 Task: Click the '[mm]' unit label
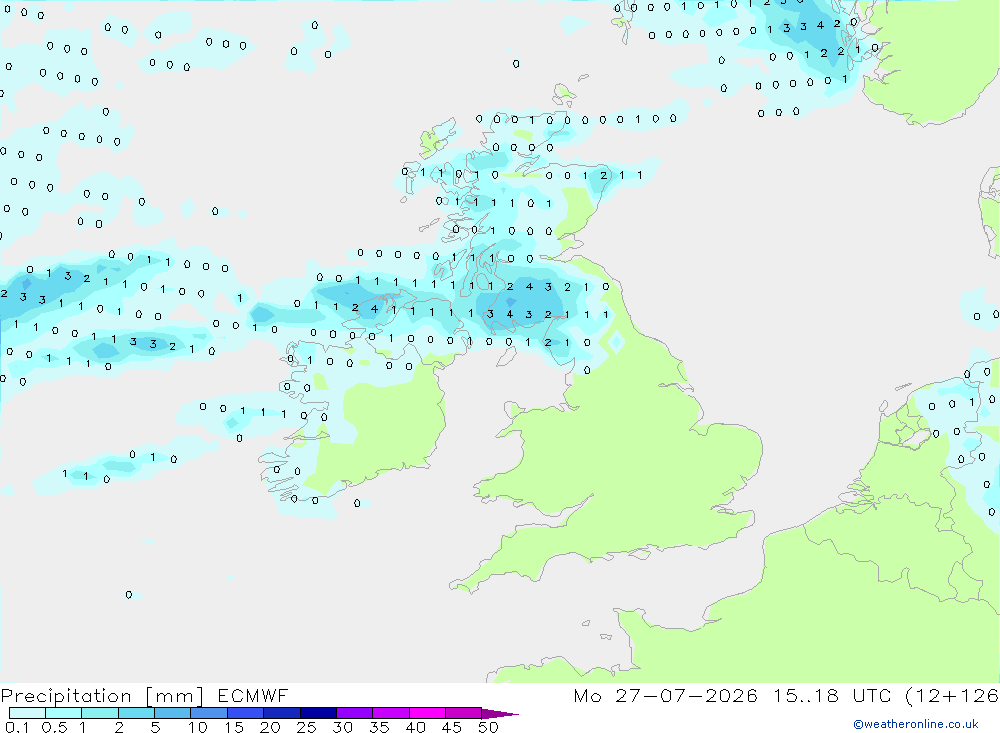174,696
